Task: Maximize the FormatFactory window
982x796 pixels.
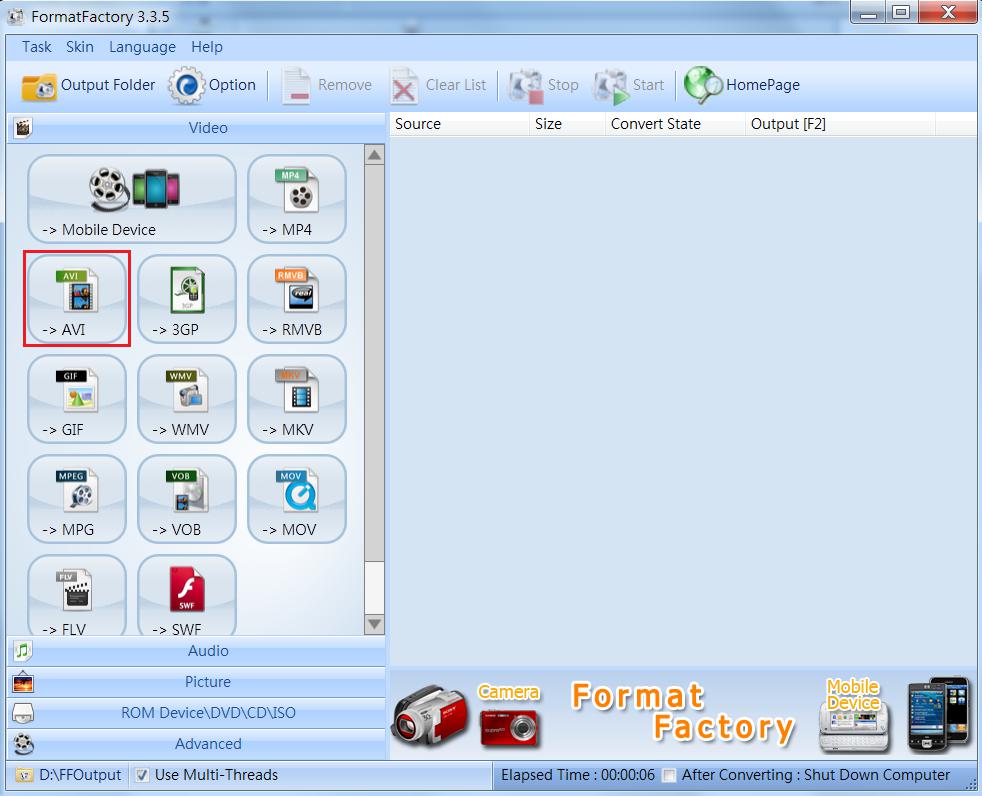Action: click(x=901, y=13)
